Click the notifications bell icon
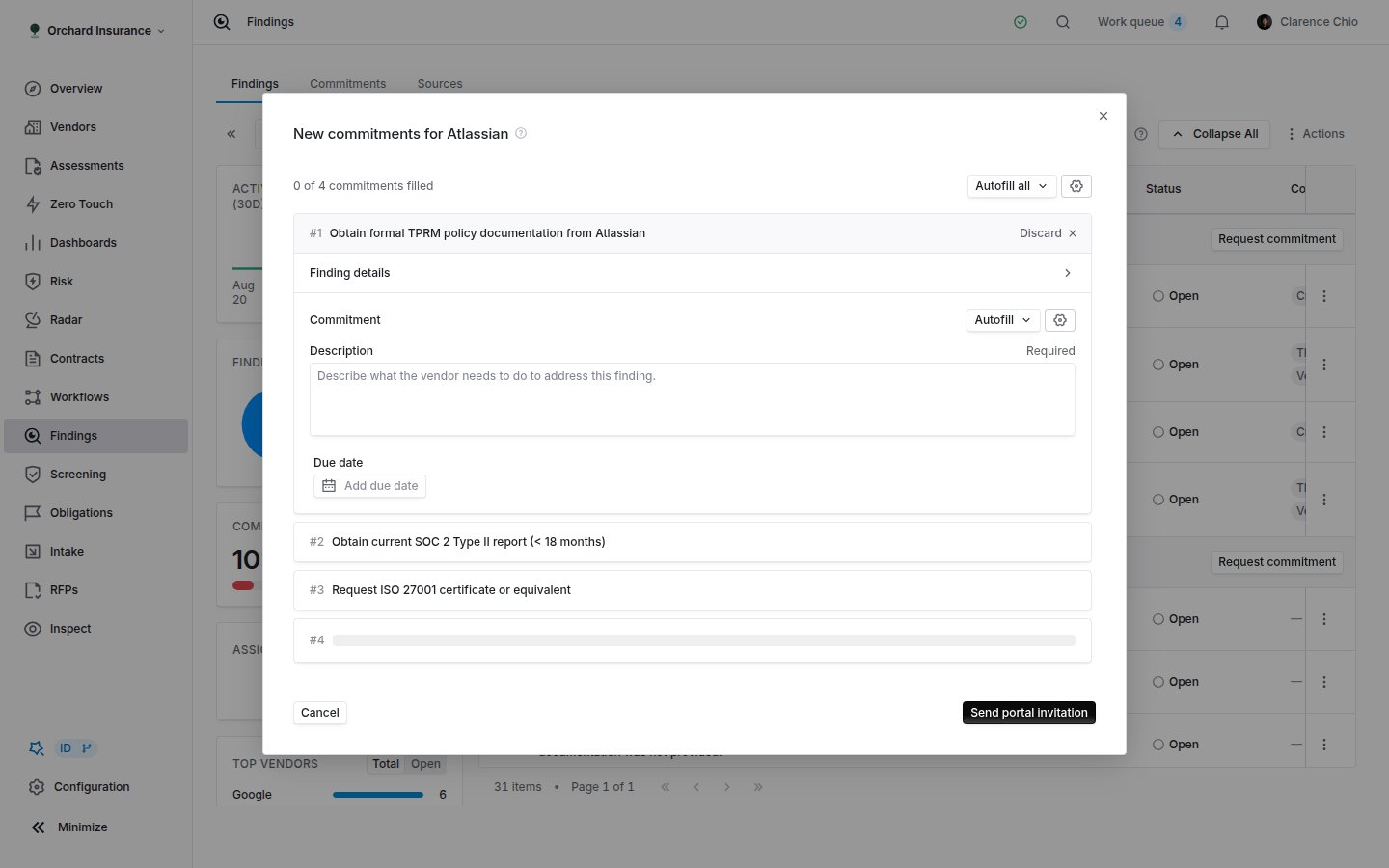Screen dimensions: 1389x868 (1222, 22)
